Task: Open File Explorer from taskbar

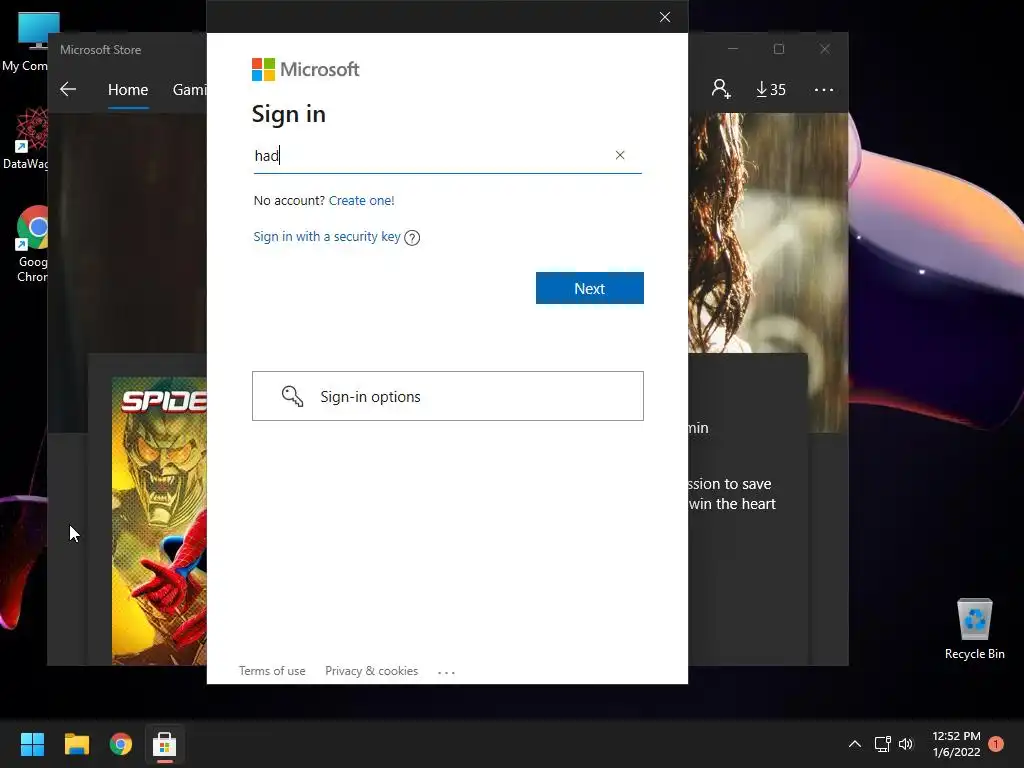Action: [x=76, y=744]
